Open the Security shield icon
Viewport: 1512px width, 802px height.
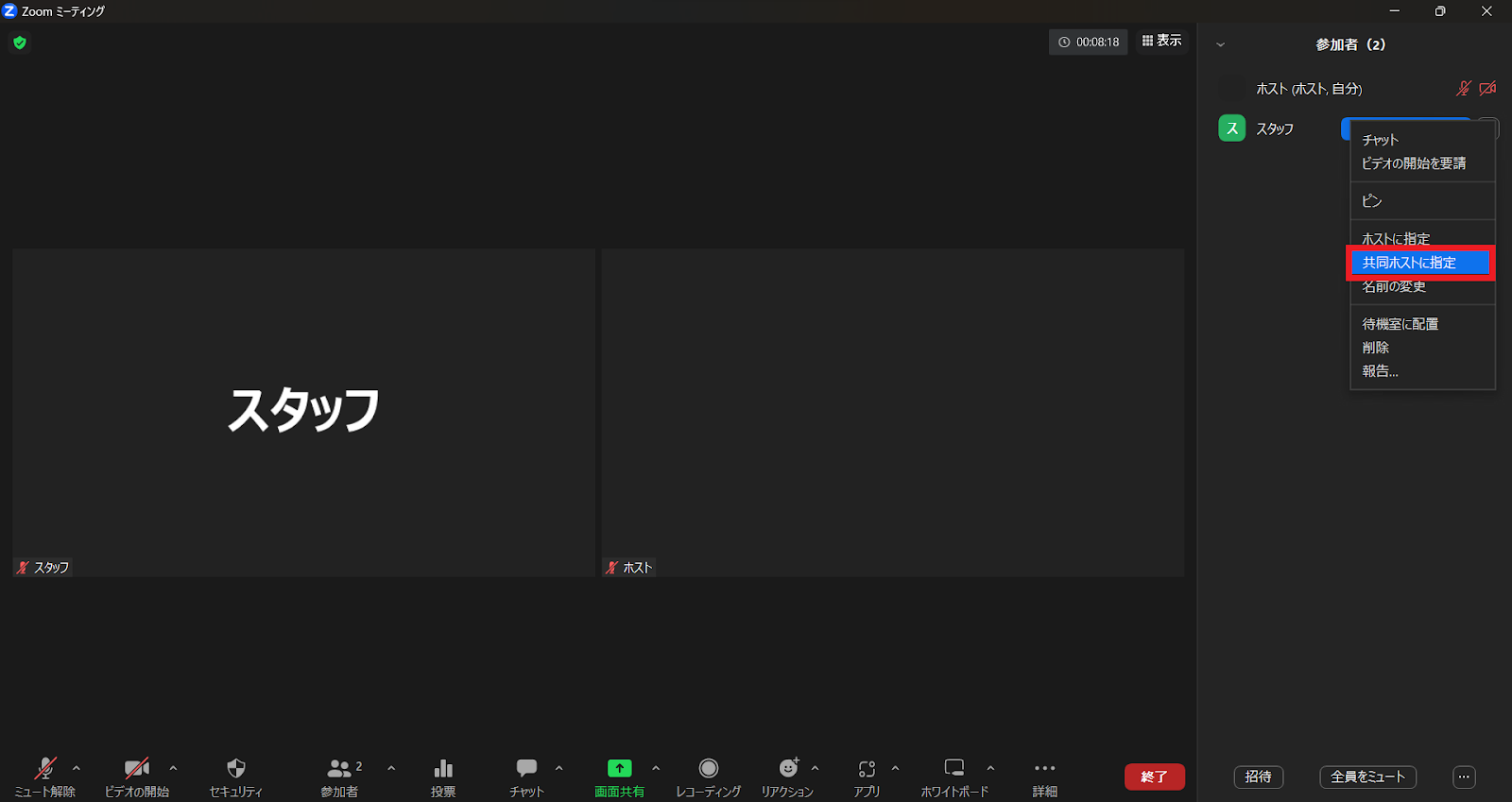[235, 769]
